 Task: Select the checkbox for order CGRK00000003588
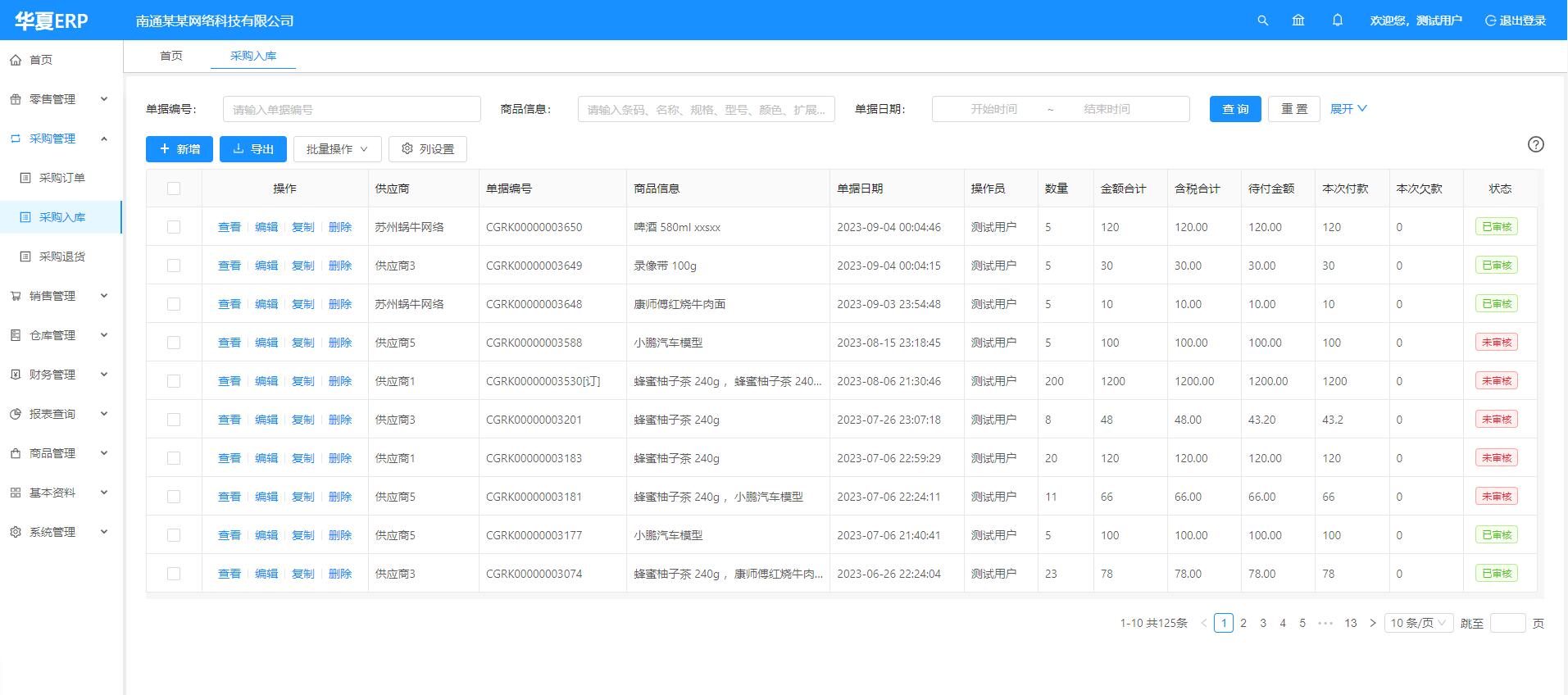(174, 343)
